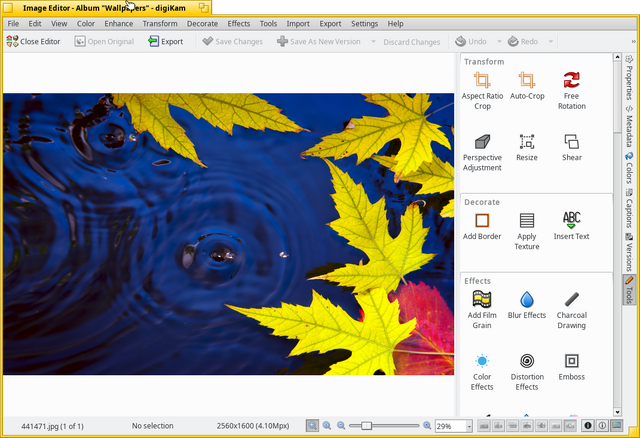
Task: Click the Save Changes toolbar button
Action: tap(233, 41)
